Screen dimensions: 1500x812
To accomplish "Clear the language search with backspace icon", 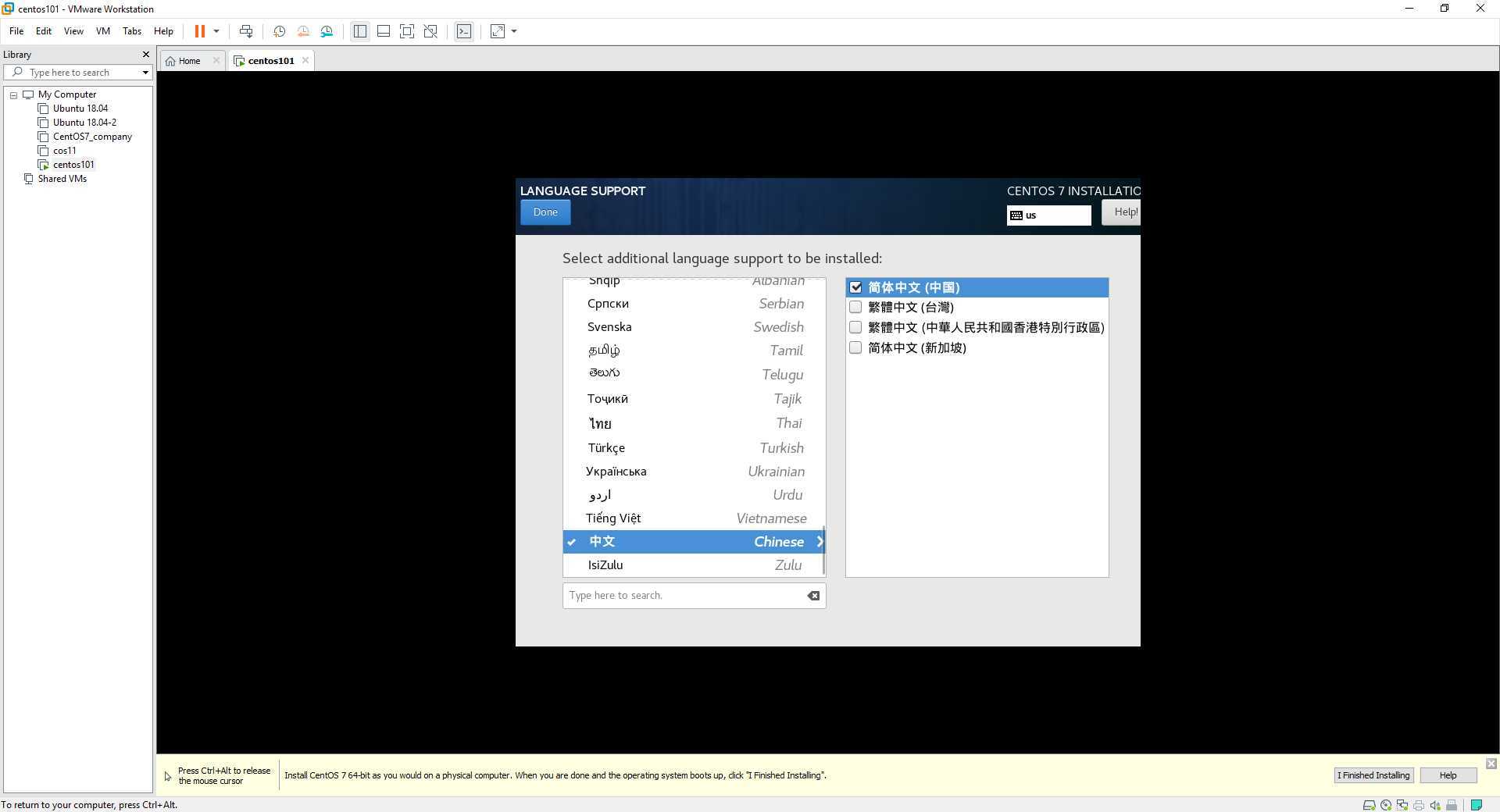I will (x=813, y=596).
